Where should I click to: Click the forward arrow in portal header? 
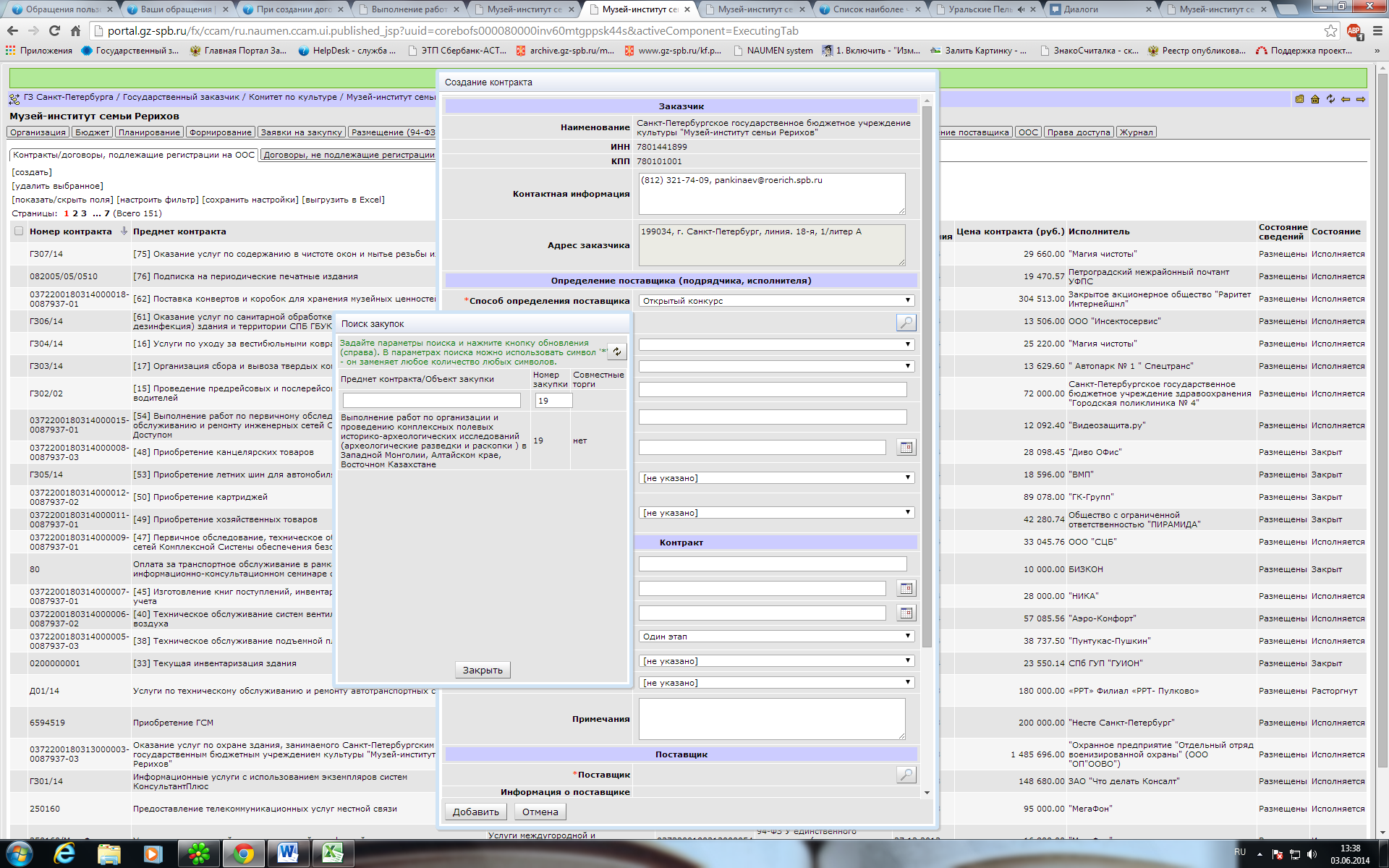tap(1361, 99)
